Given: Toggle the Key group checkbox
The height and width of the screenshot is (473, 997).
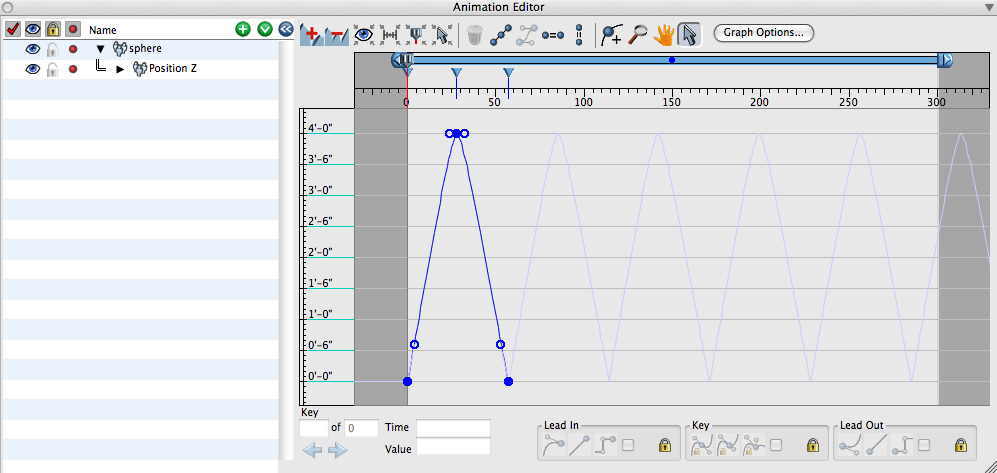Looking at the screenshot, I should 776,445.
